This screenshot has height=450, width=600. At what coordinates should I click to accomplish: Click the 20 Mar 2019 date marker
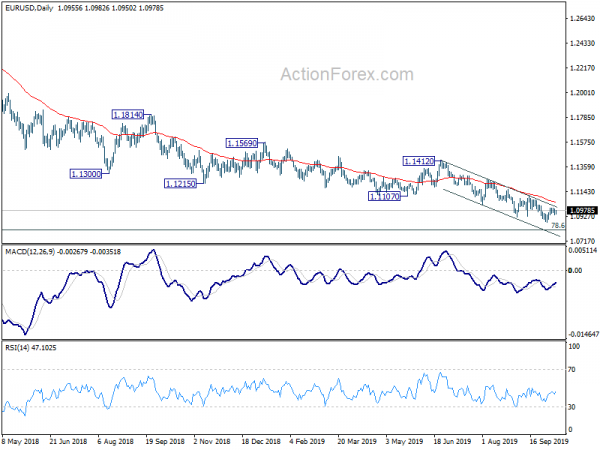[x=357, y=441]
